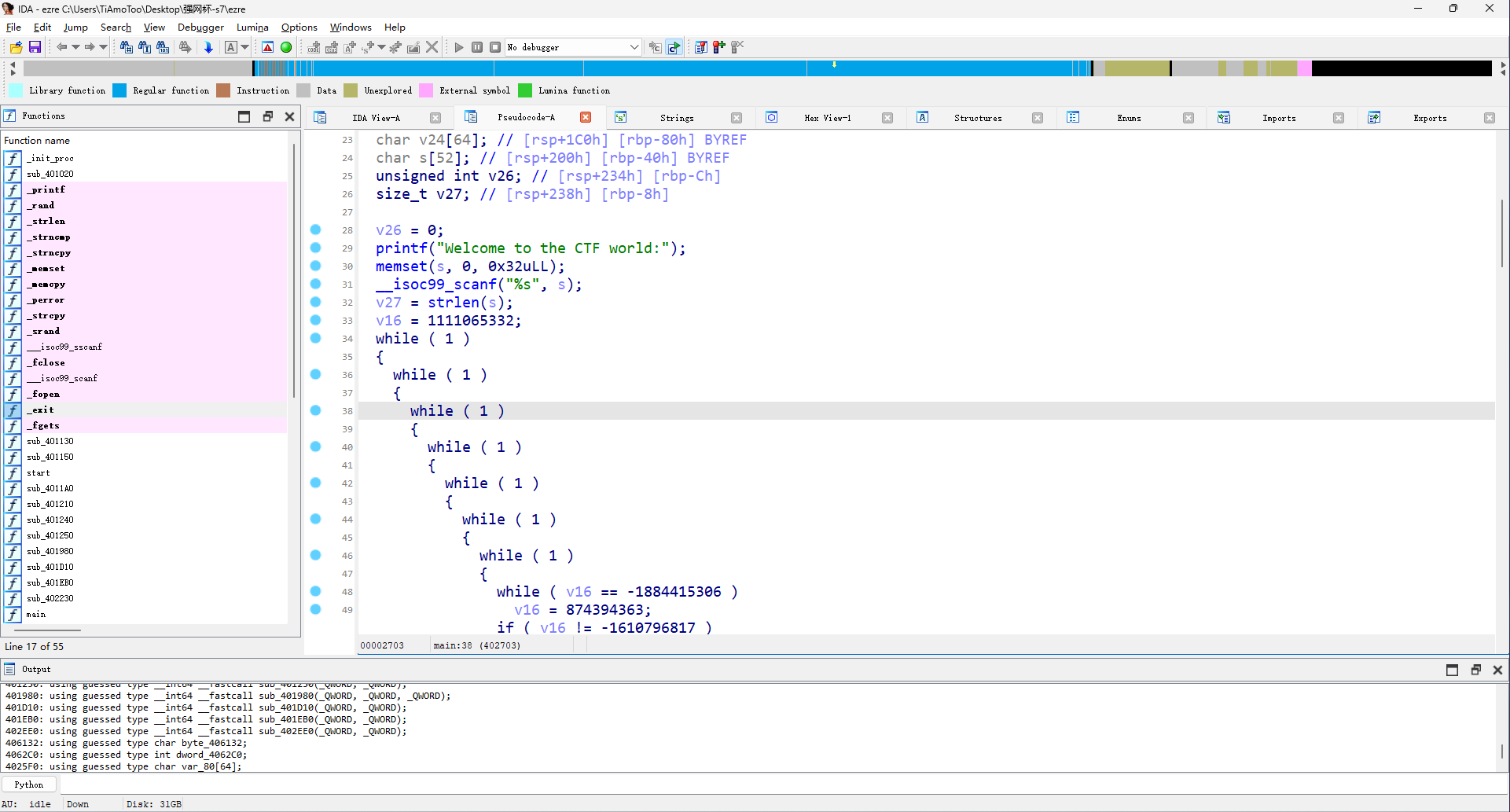Click the blue down-arrow jump icon
This screenshot has width=1510, height=812.
208,47
